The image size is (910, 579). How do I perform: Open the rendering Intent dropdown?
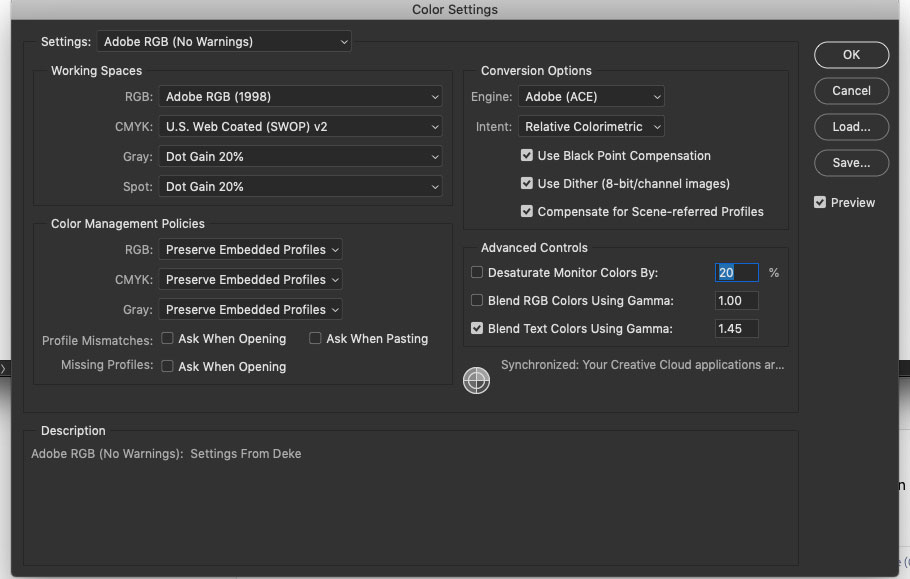pos(591,127)
